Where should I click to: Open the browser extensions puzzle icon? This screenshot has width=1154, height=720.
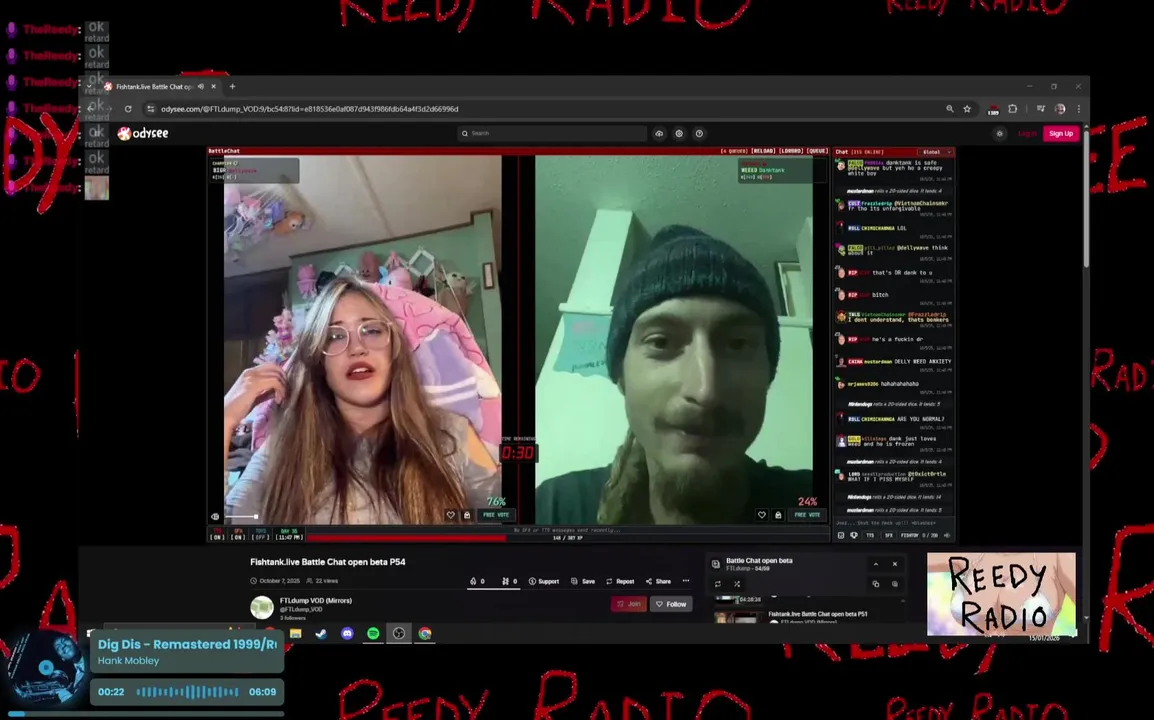(x=1013, y=109)
